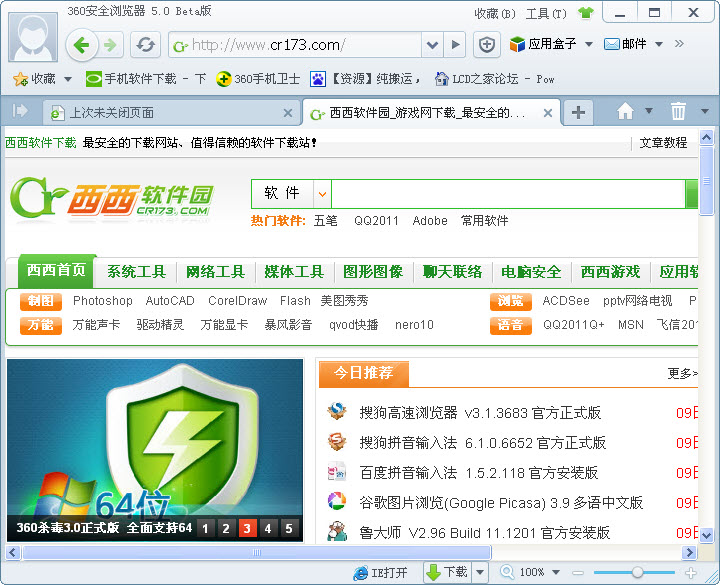Close the 西西软件园 tab
Screen dimensions: 720x585
548,113
